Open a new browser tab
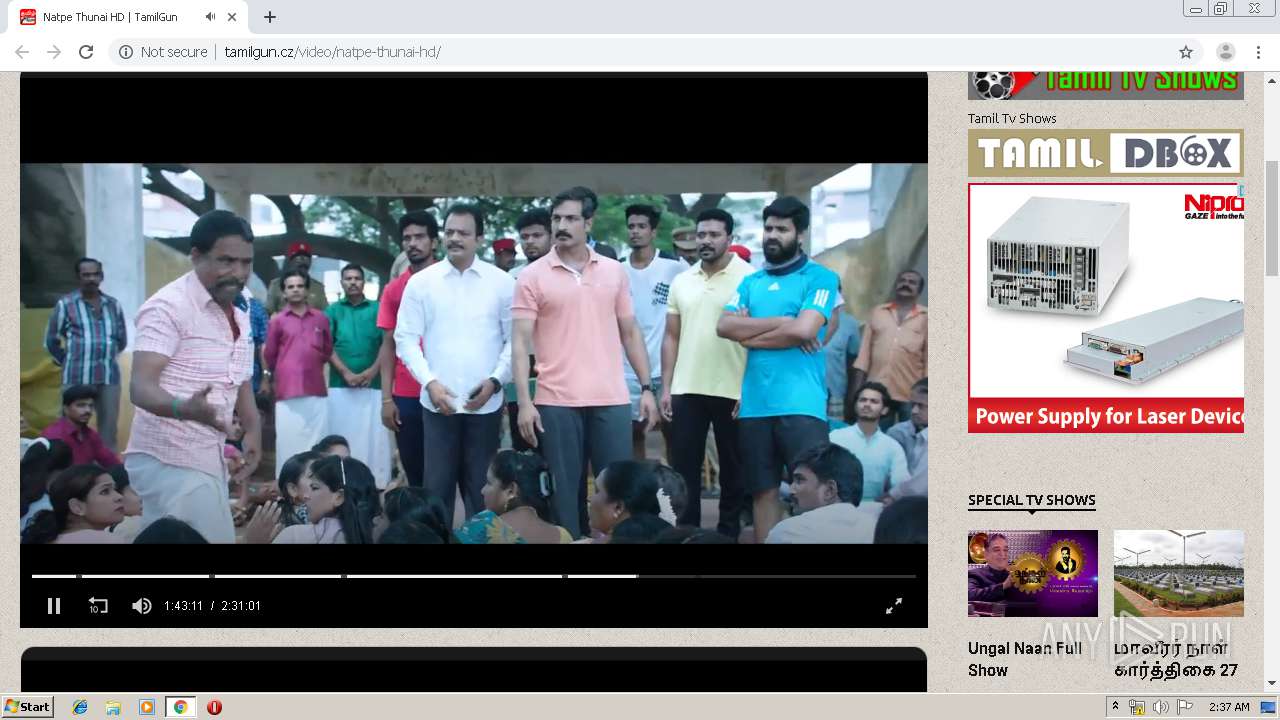Image resolution: width=1280 pixels, height=720 pixels. tap(270, 17)
